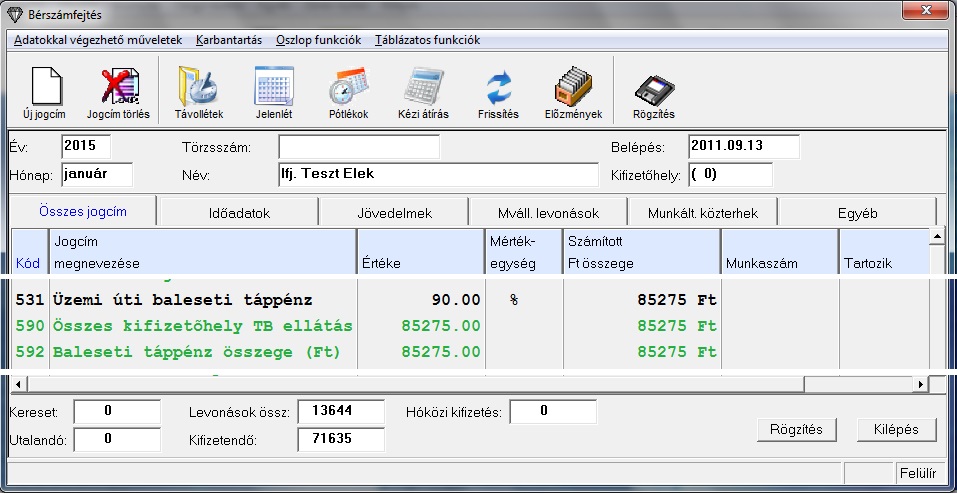Select the Üzemi úti baleseti táppénz row
Image resolution: width=957 pixels, height=494 pixels.
click(164, 300)
